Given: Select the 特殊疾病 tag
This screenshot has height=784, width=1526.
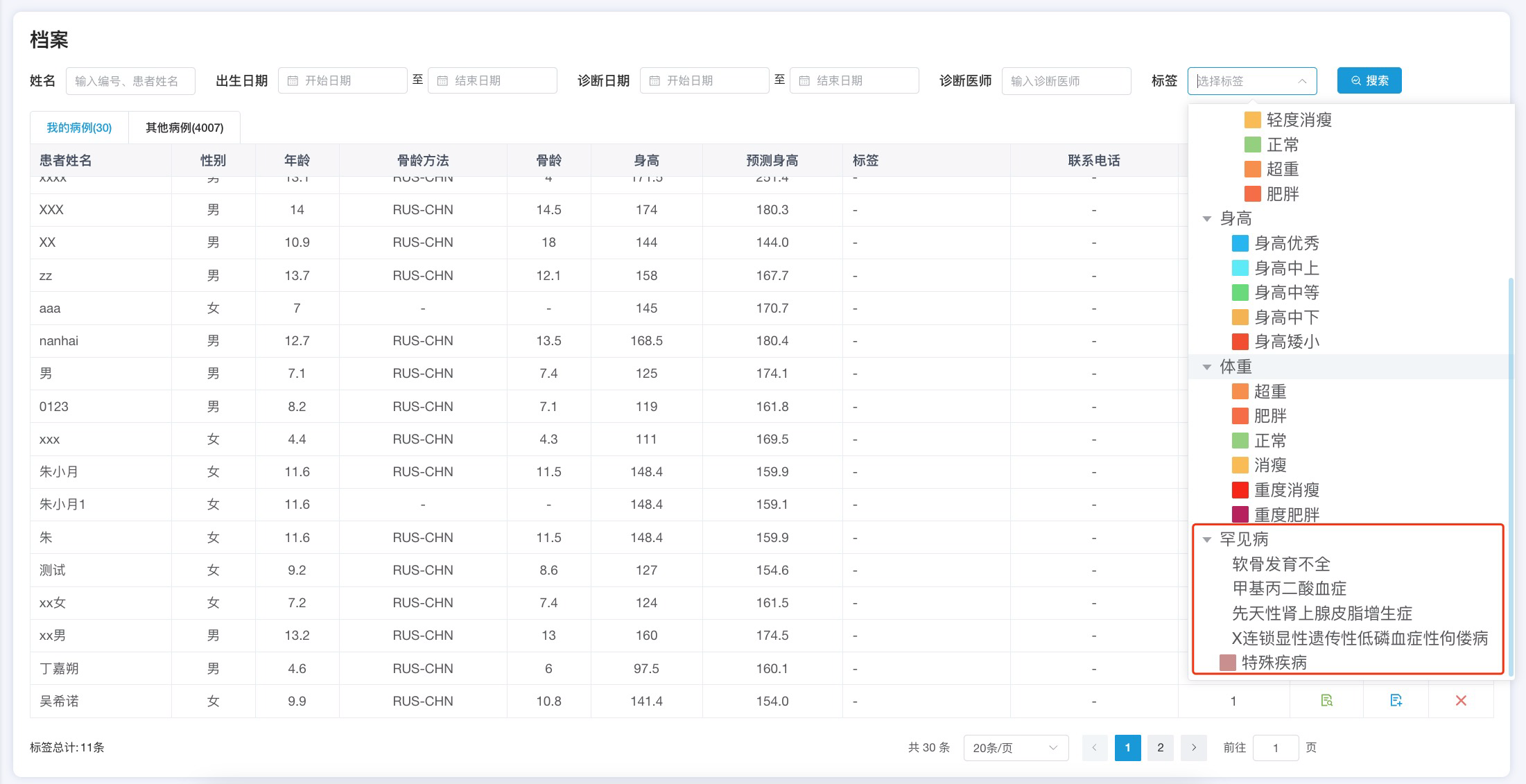Looking at the screenshot, I should pyautogui.click(x=1263, y=663).
